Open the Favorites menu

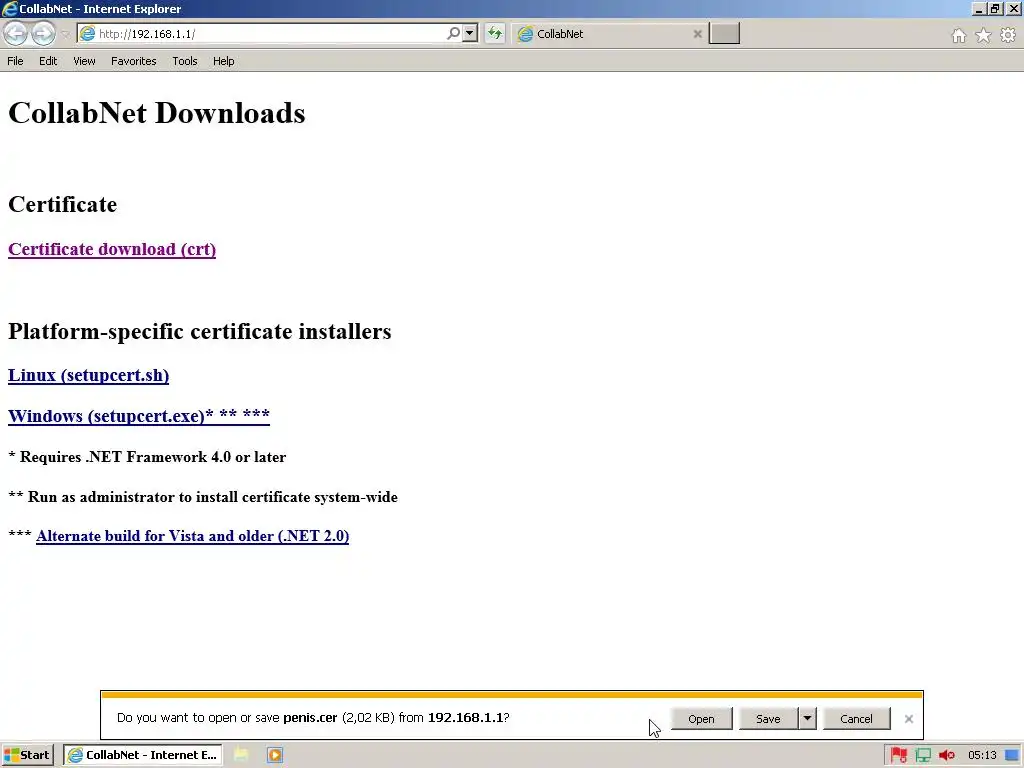coord(133,61)
